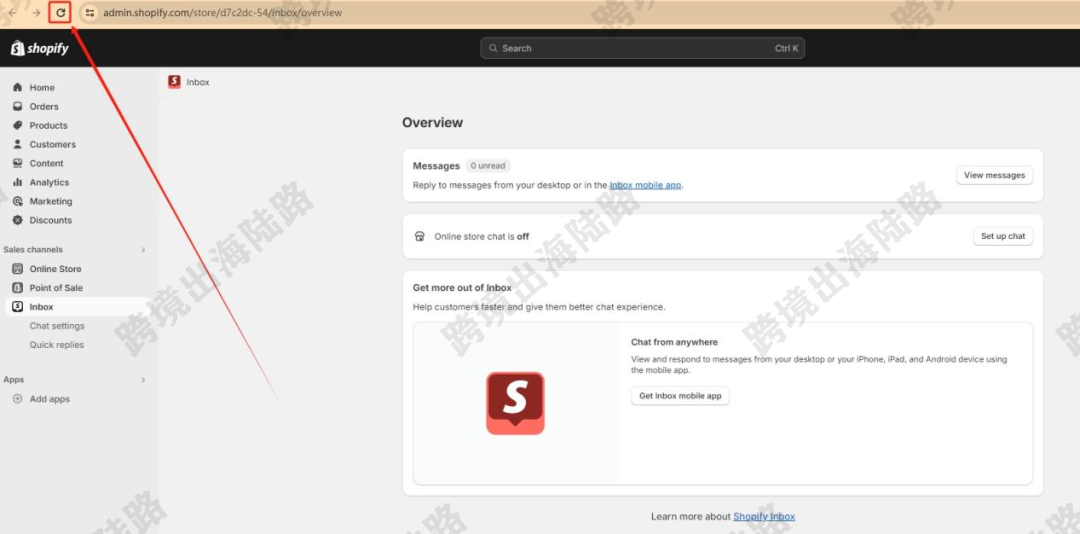Go forward with browser forward arrow
Screen dimensions: 1080x534
click(x=36, y=12)
